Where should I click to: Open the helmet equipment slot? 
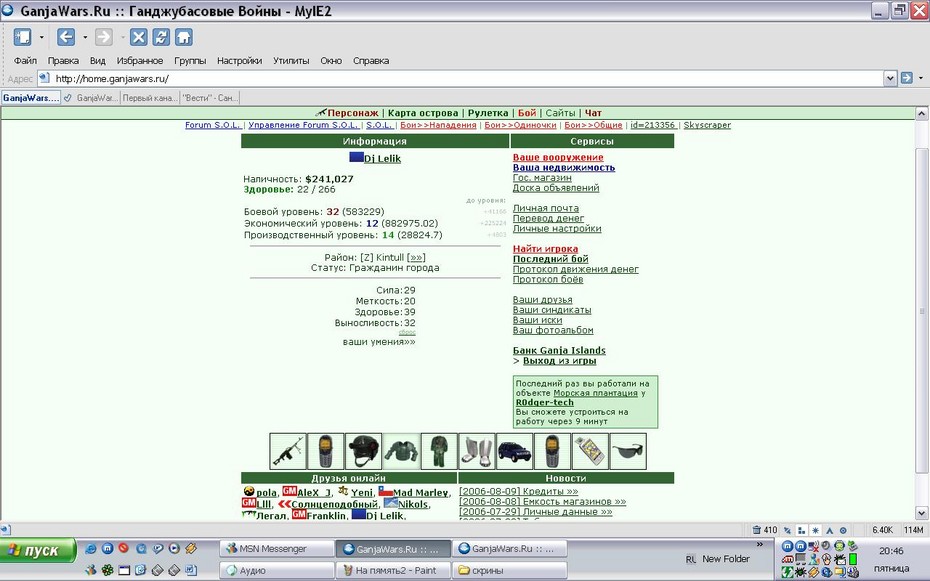click(x=364, y=451)
